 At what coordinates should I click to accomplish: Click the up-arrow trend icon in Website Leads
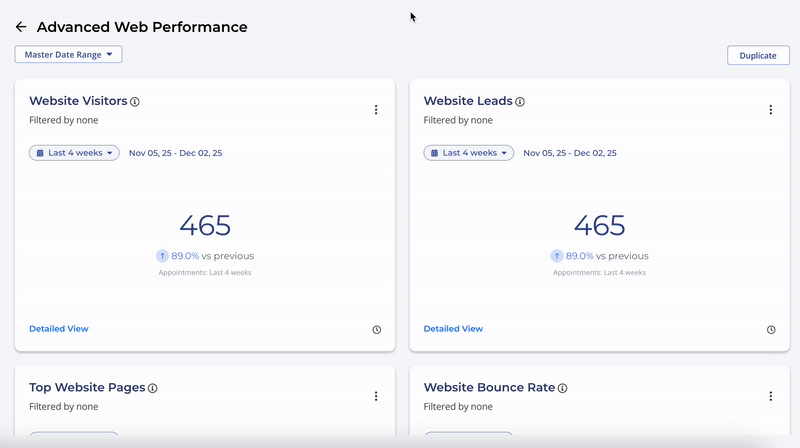point(557,256)
